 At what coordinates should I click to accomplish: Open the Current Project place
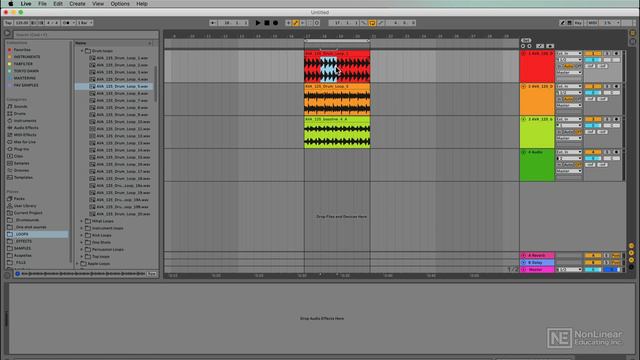coord(28,213)
